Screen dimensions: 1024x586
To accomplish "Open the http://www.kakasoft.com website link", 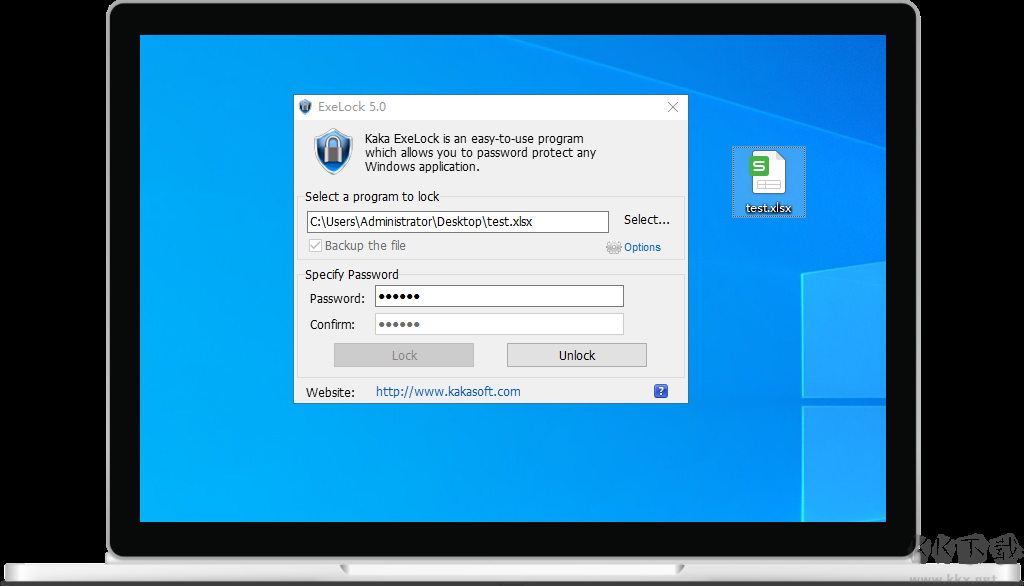I will (448, 392).
